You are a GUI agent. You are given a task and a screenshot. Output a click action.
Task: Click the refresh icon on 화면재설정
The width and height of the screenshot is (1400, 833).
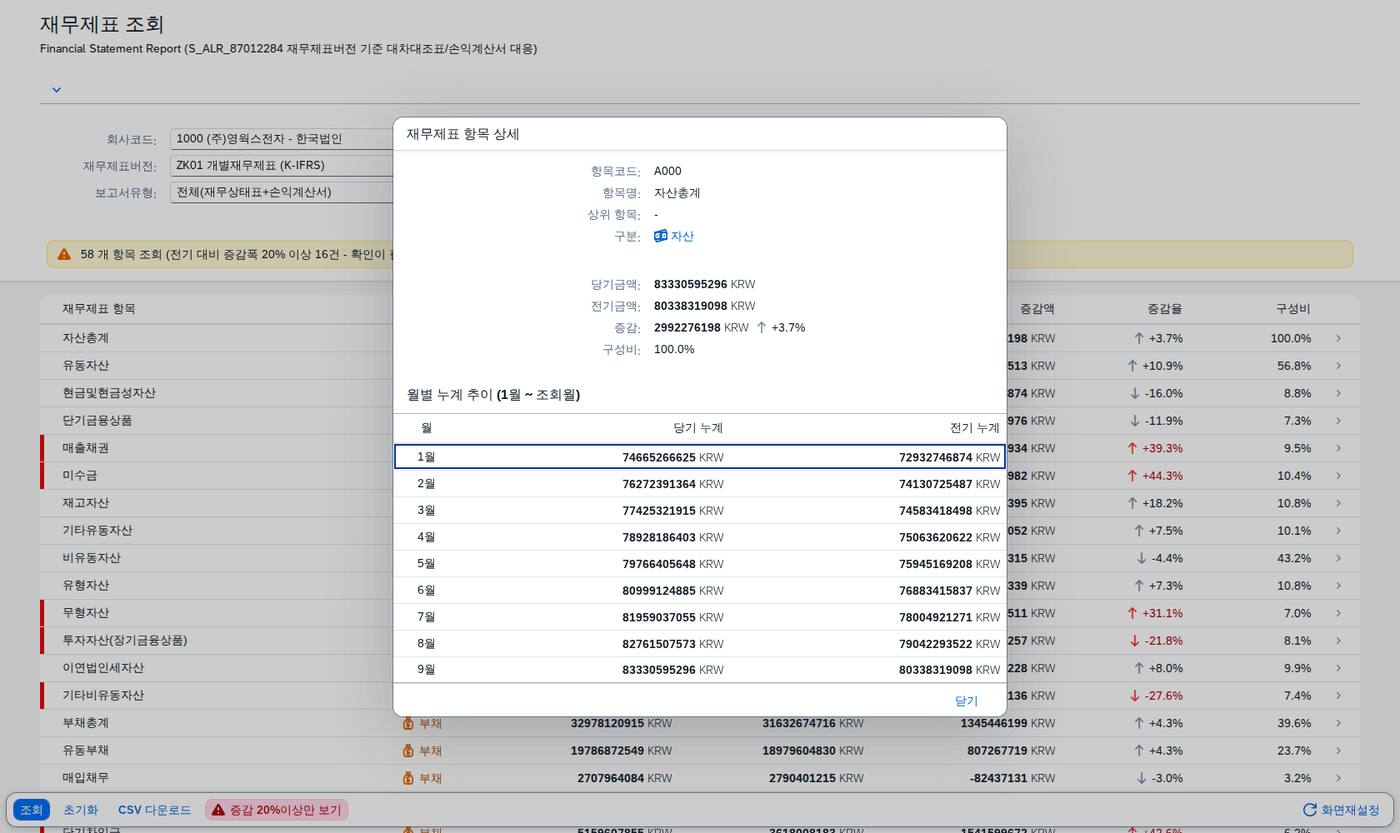tap(1309, 810)
